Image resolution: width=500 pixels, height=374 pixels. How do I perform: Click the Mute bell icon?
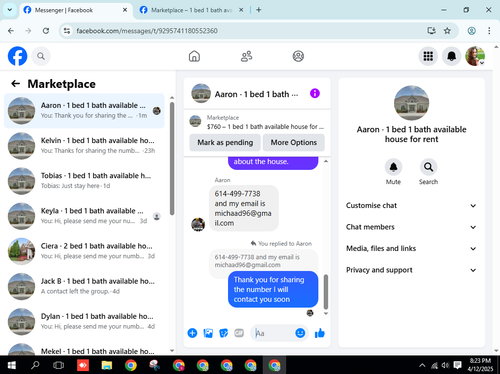(x=393, y=167)
